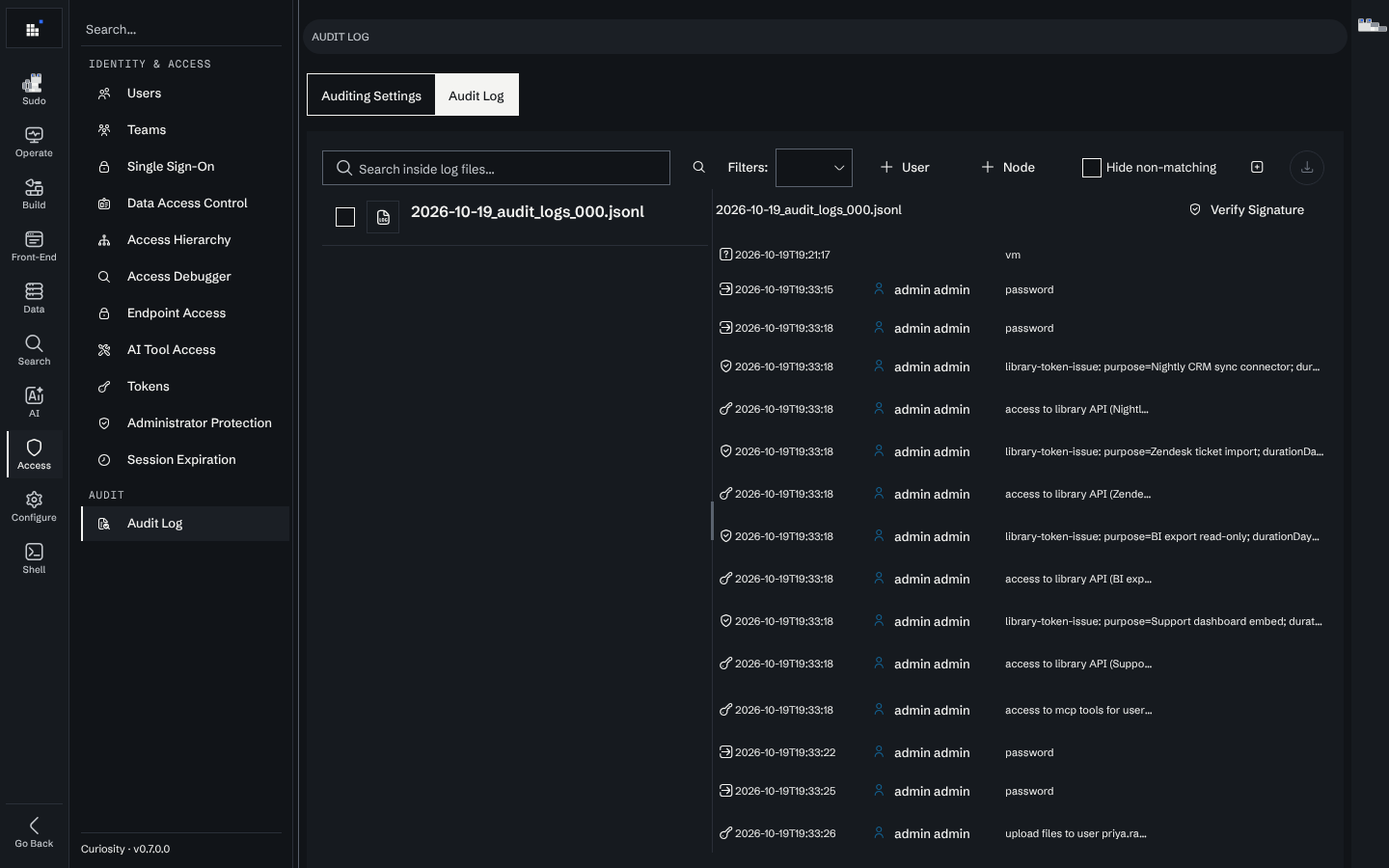
Task: Open the Configure section
Action: [34, 506]
